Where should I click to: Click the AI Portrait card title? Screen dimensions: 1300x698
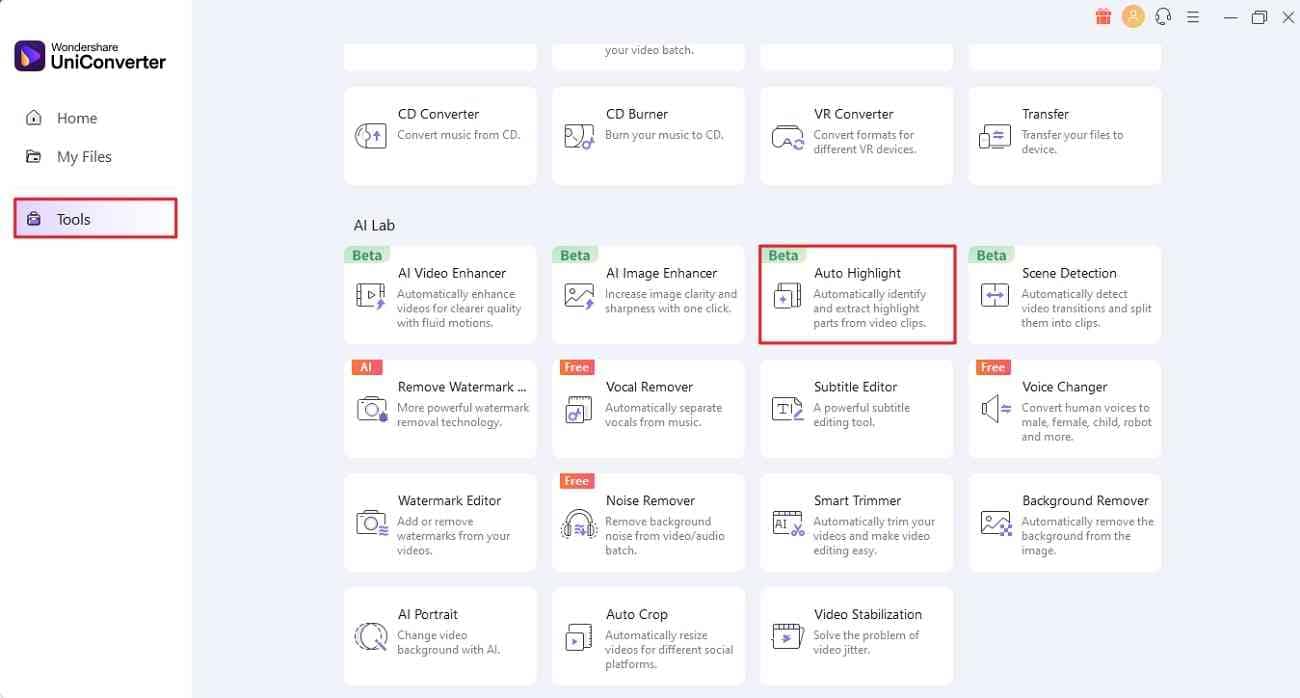[x=428, y=614]
